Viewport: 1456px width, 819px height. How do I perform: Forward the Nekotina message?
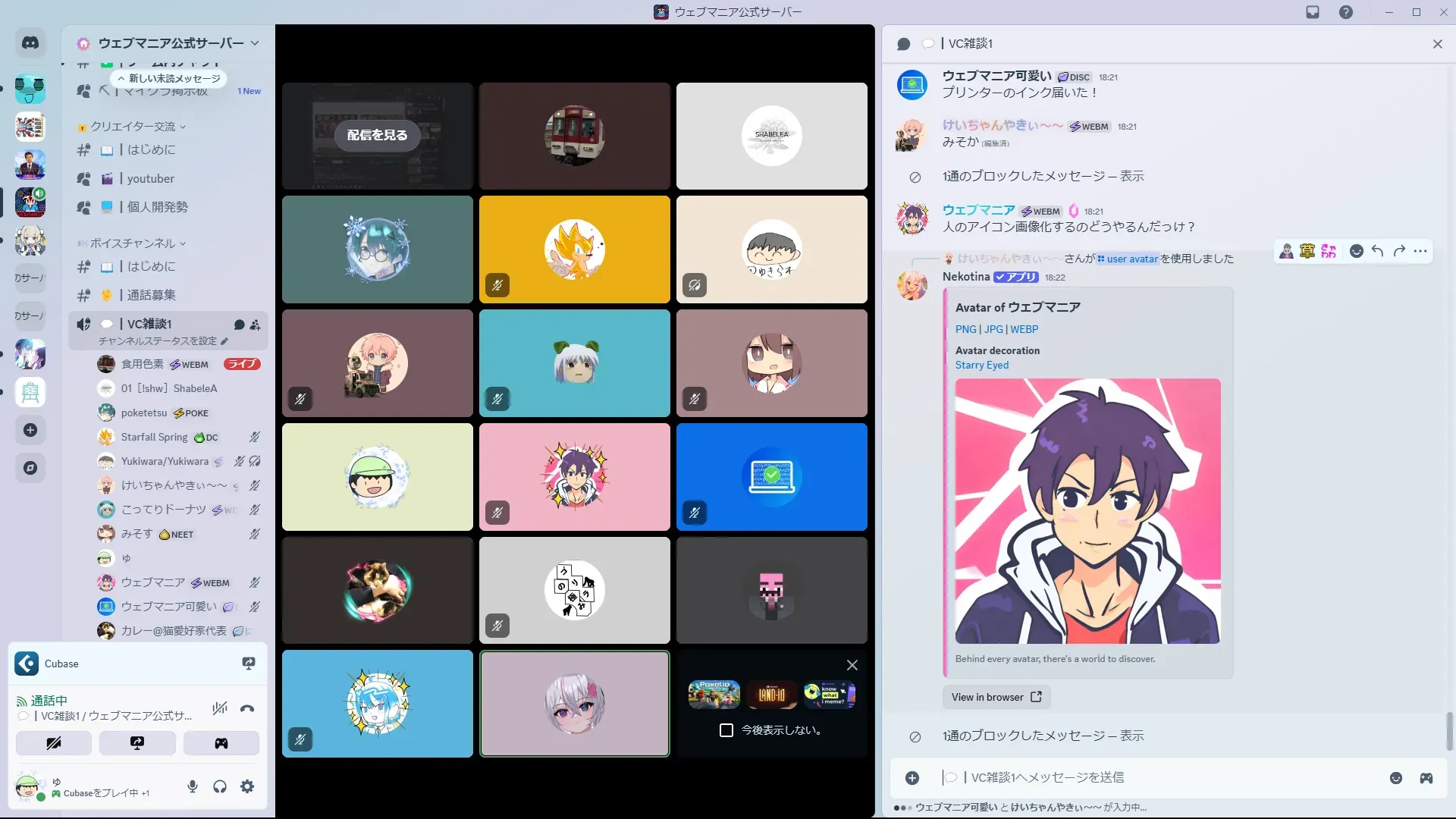tap(1399, 251)
